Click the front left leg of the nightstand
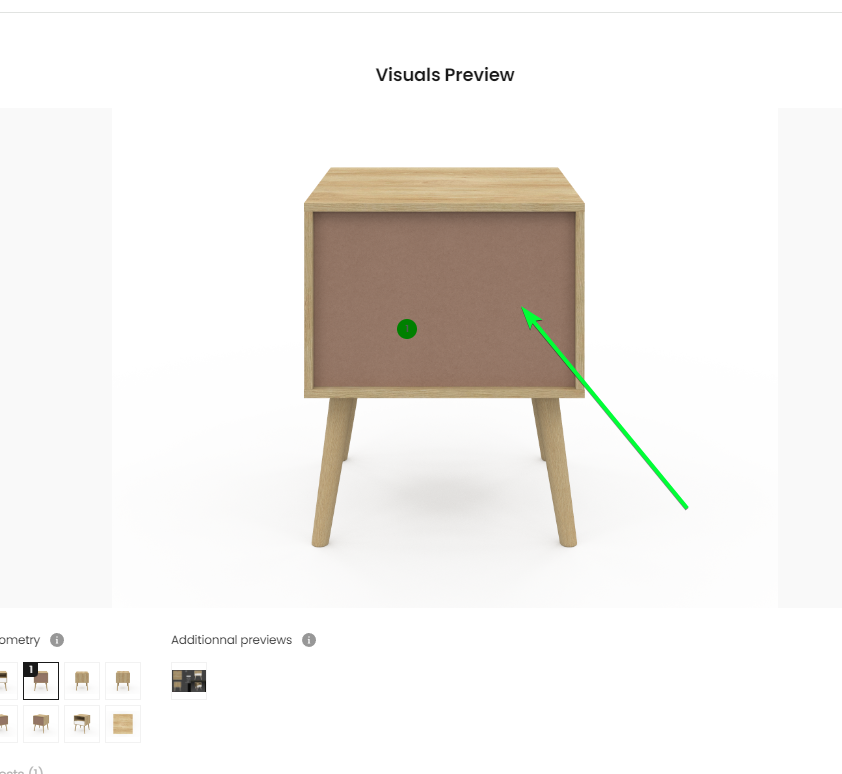The height and width of the screenshot is (774, 842). point(333,473)
